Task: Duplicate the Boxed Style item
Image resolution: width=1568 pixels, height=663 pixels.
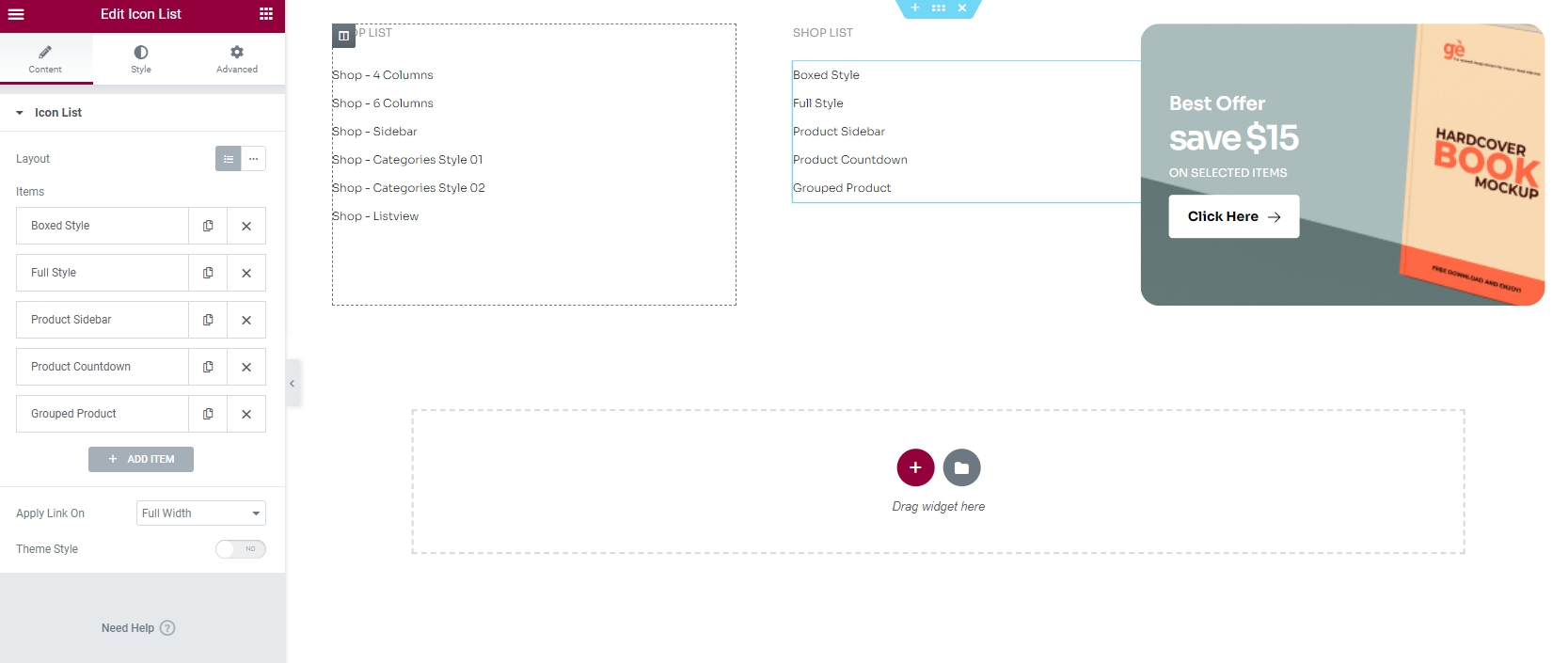Action: tap(208, 226)
